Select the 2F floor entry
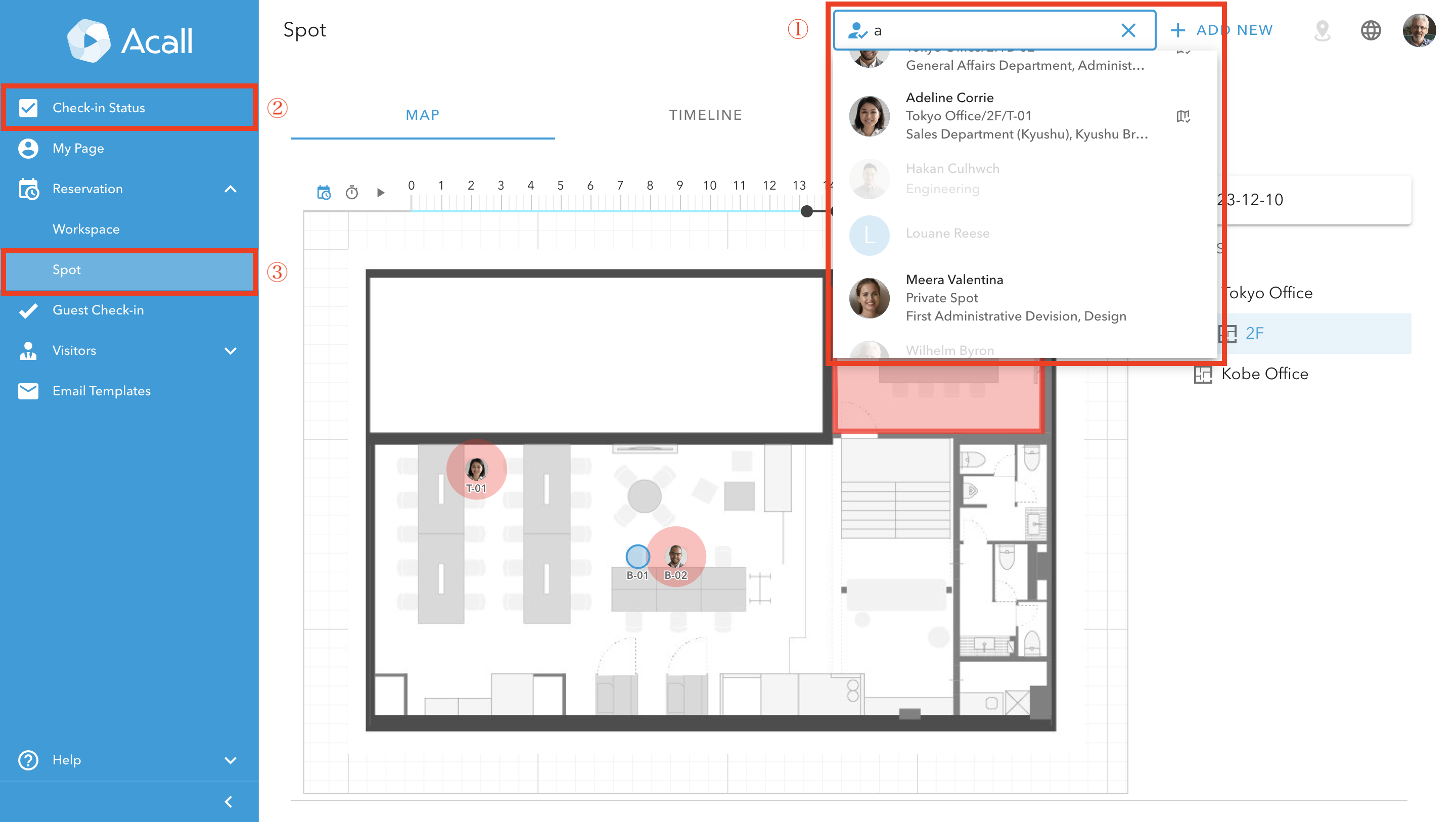The image size is (1456, 822). [1314, 334]
